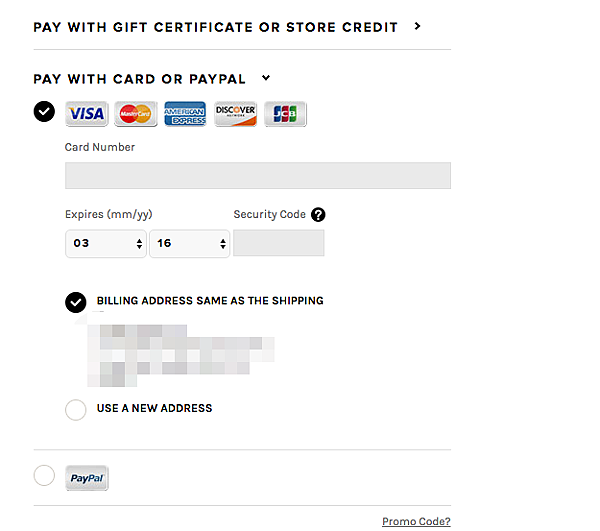Click the Promo Code link
Image resolution: width=600 pixels, height=531 pixels.
click(416, 521)
